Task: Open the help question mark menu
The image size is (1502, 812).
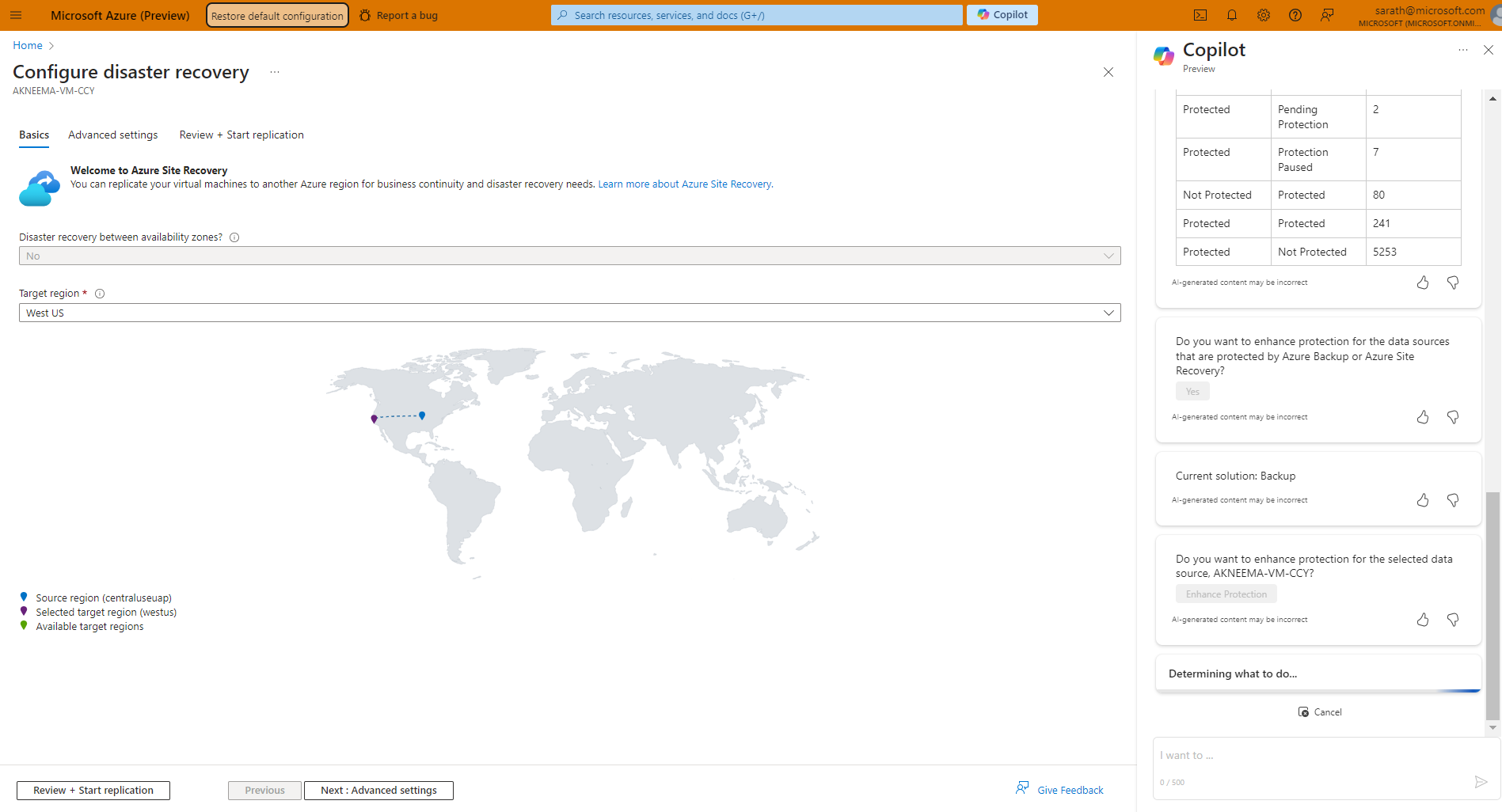Action: tap(1295, 15)
